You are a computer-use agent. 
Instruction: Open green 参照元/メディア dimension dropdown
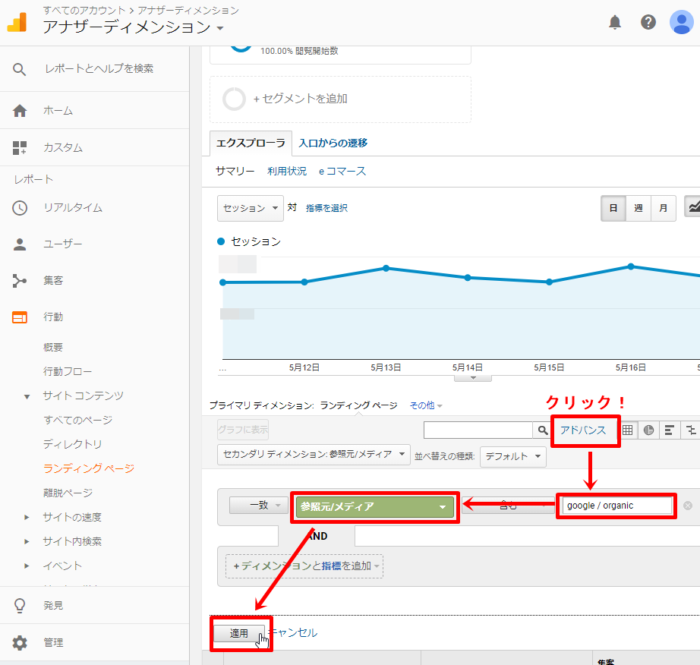click(375, 507)
